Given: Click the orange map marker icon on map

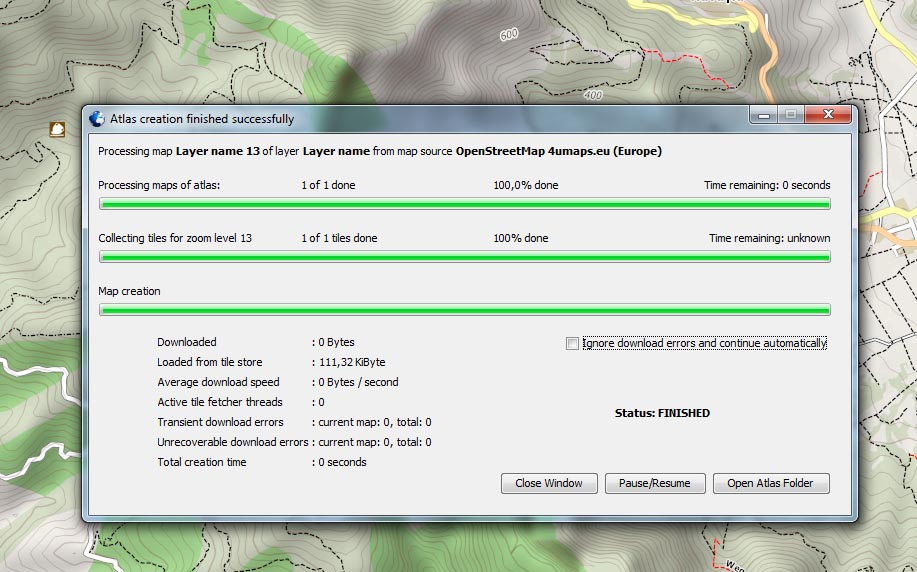Looking at the screenshot, I should coord(59,129).
